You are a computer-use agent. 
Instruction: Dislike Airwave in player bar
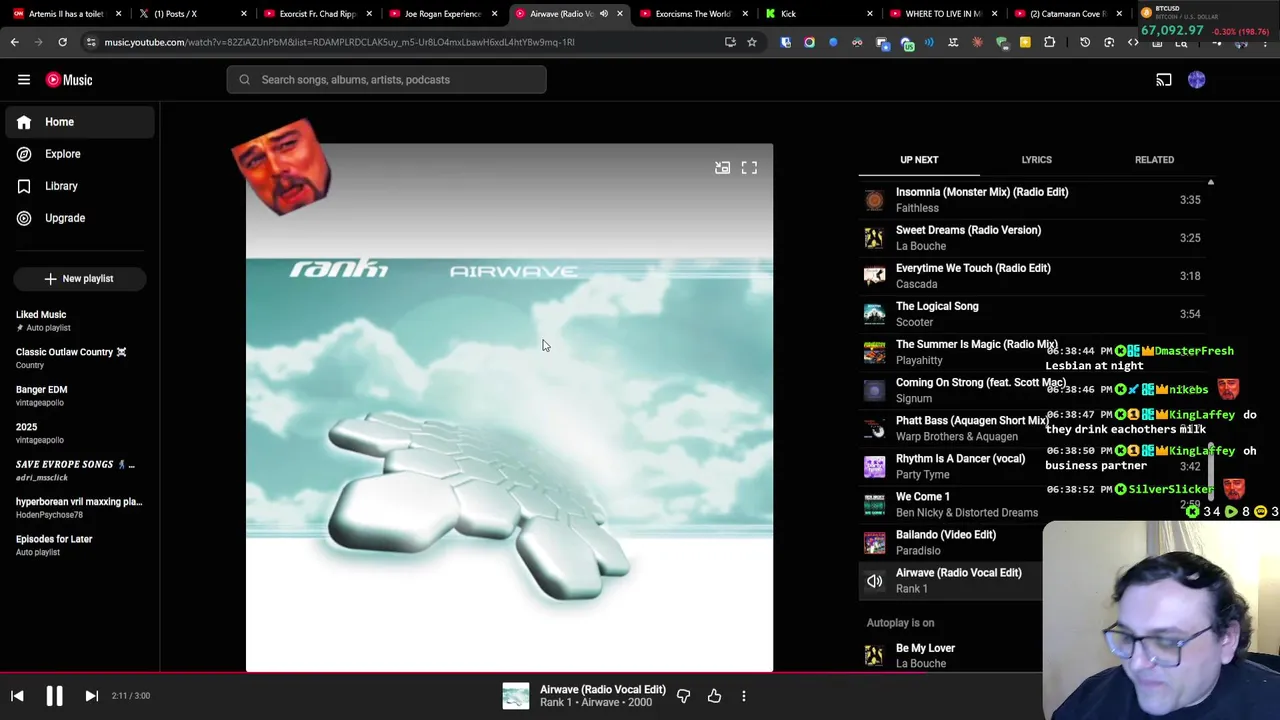(x=683, y=696)
